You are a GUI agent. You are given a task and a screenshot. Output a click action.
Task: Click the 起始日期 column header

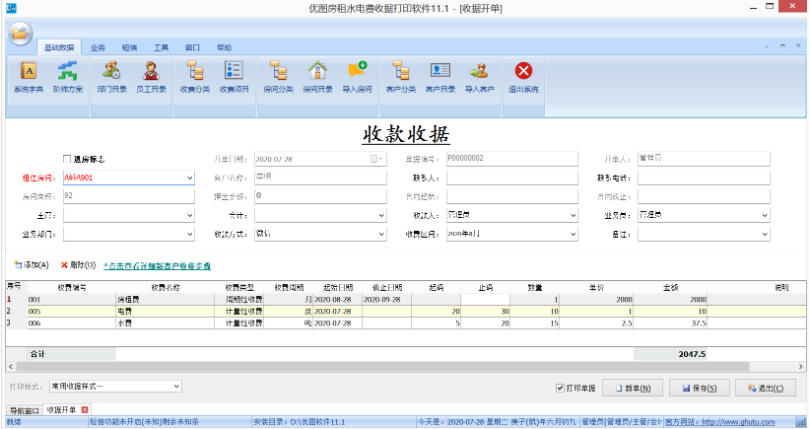click(x=338, y=287)
